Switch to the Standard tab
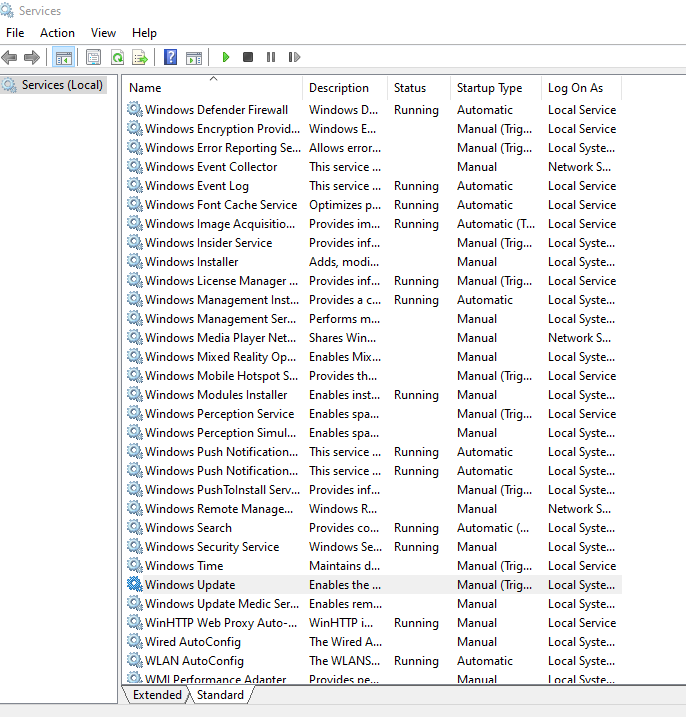The image size is (686, 717). tap(220, 695)
